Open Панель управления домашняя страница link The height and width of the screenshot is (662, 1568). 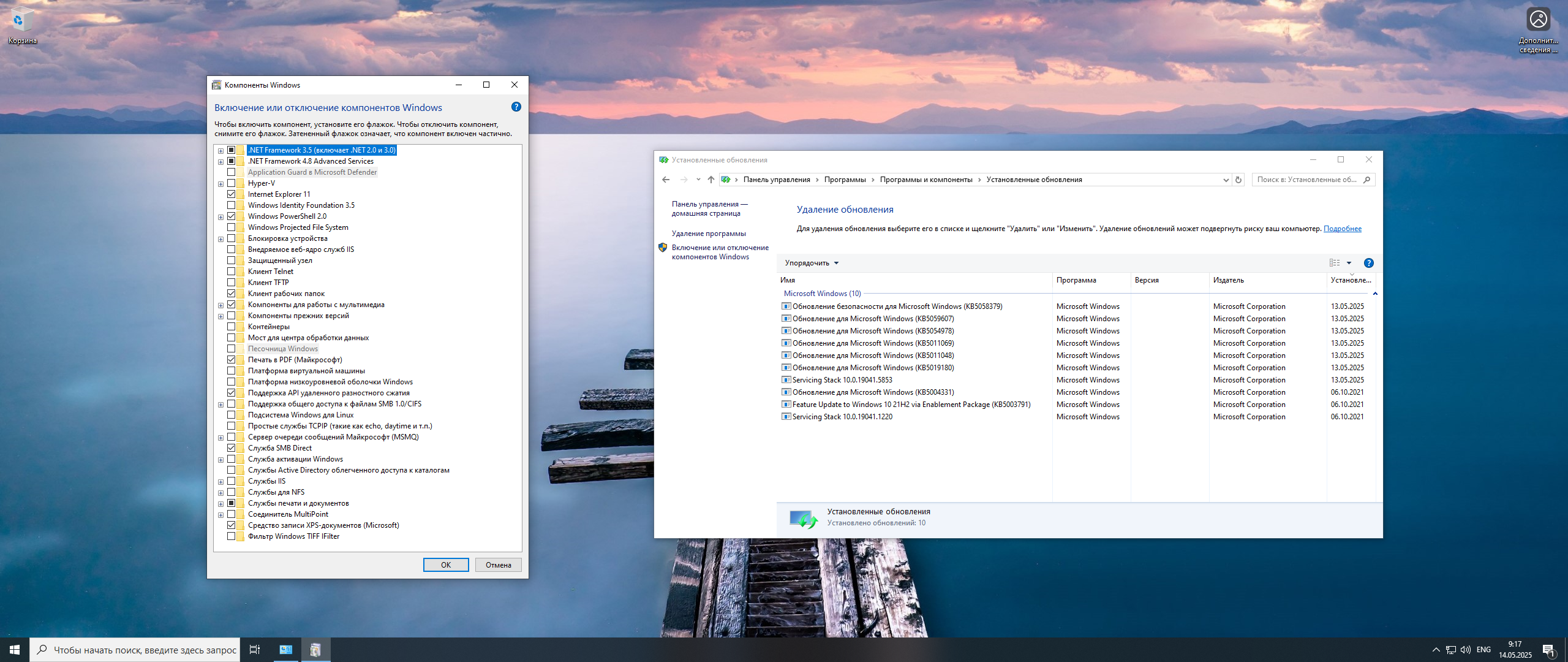(709, 208)
